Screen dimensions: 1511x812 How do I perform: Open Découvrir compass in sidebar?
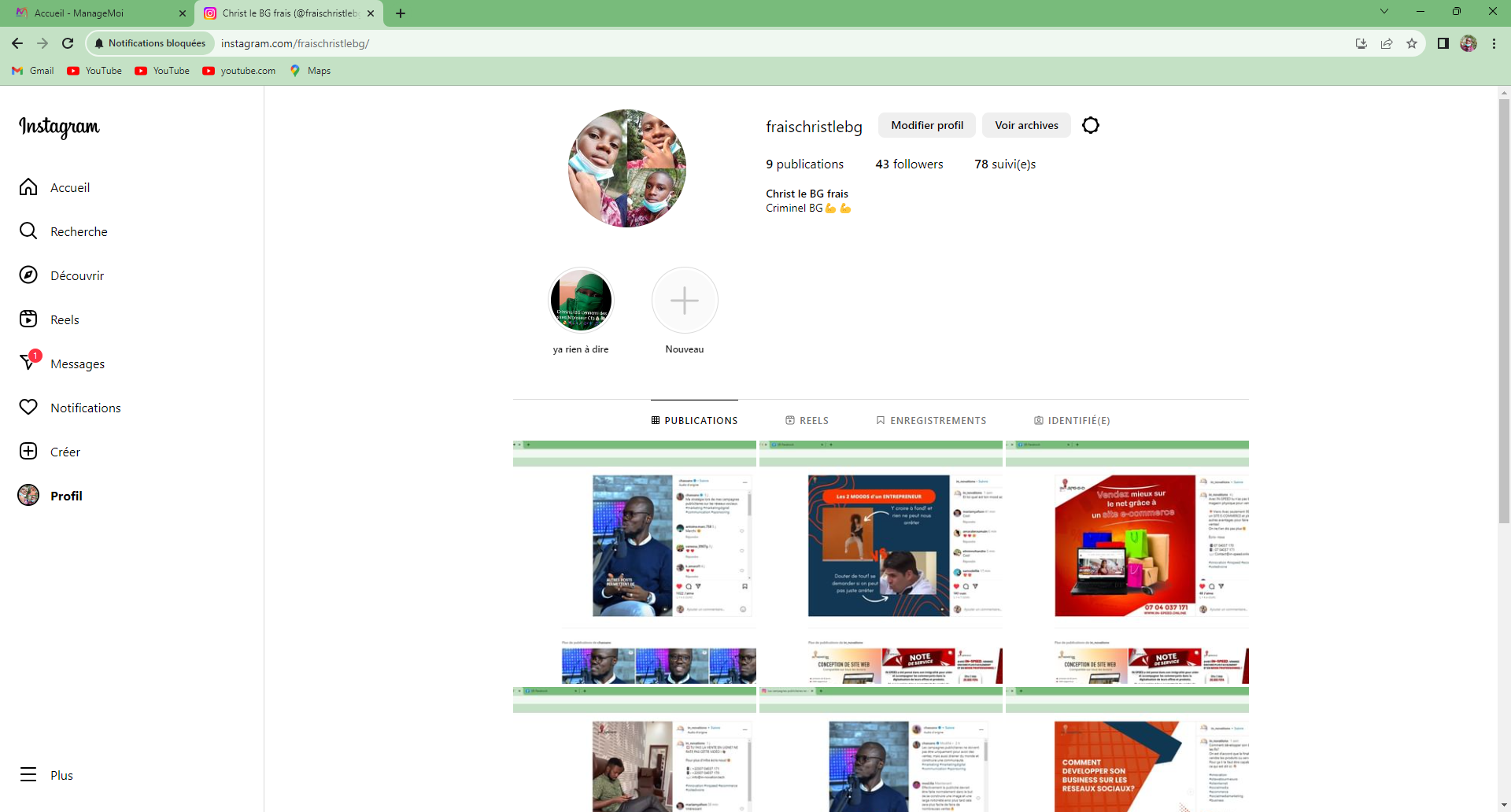point(28,275)
